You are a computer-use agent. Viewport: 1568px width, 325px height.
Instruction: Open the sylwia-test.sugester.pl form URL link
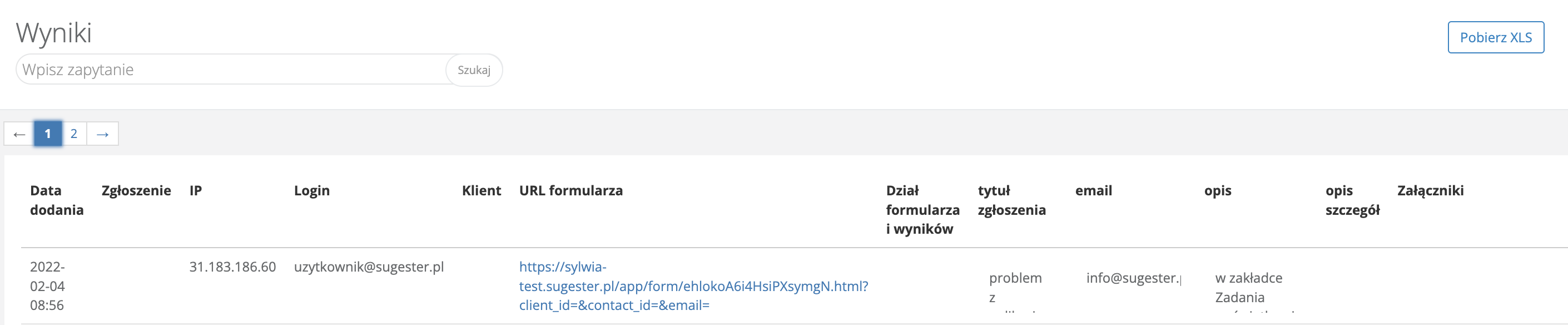coord(693,286)
